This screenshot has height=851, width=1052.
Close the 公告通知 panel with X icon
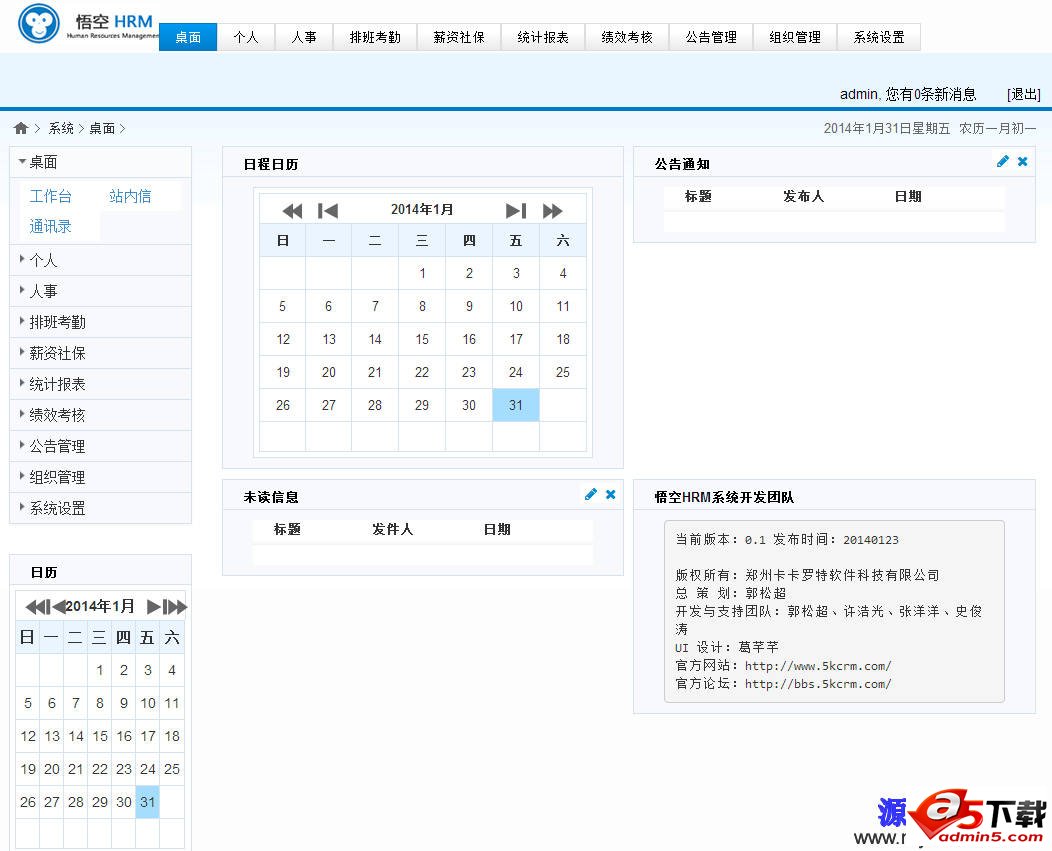1022,162
